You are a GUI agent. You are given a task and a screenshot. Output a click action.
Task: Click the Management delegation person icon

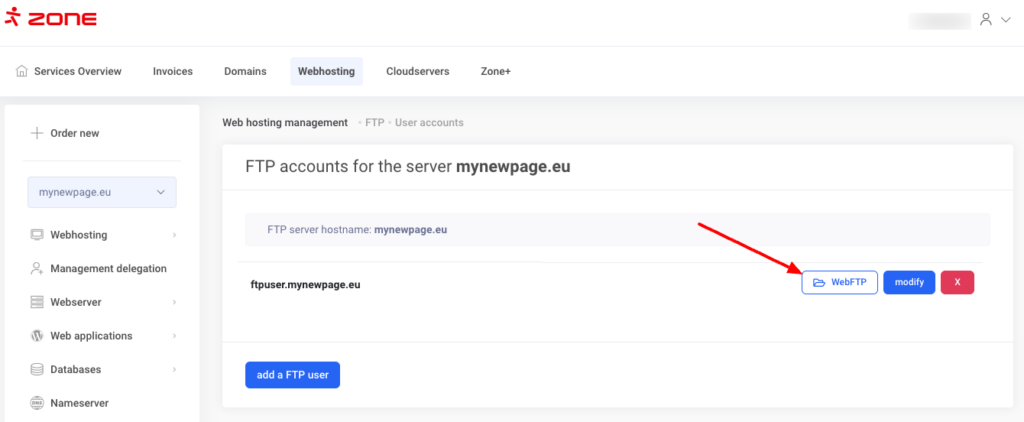point(37,268)
